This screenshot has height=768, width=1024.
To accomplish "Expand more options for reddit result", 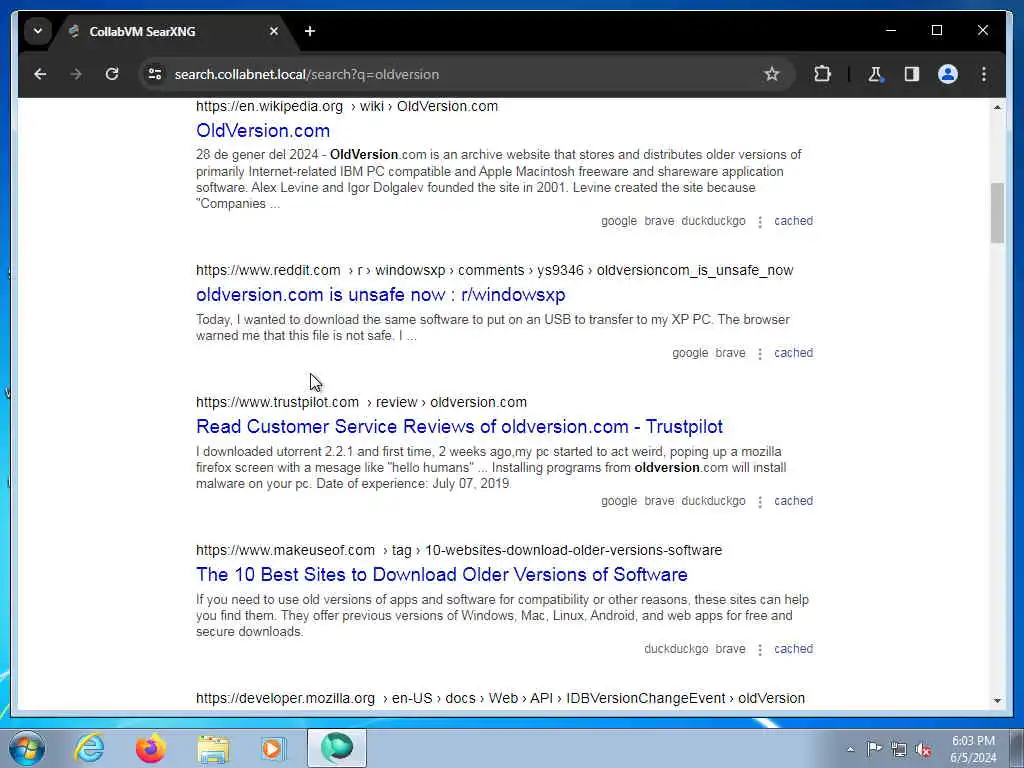I will pyautogui.click(x=760, y=354).
